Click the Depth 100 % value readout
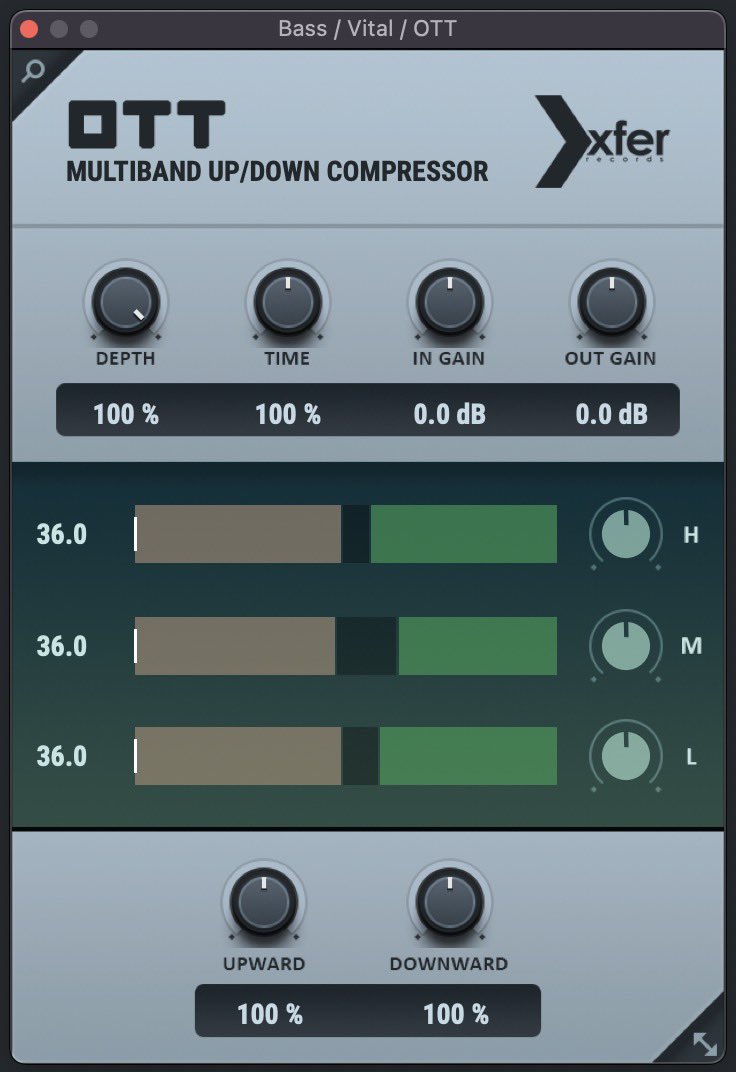The width and height of the screenshot is (736, 1072). 126,414
